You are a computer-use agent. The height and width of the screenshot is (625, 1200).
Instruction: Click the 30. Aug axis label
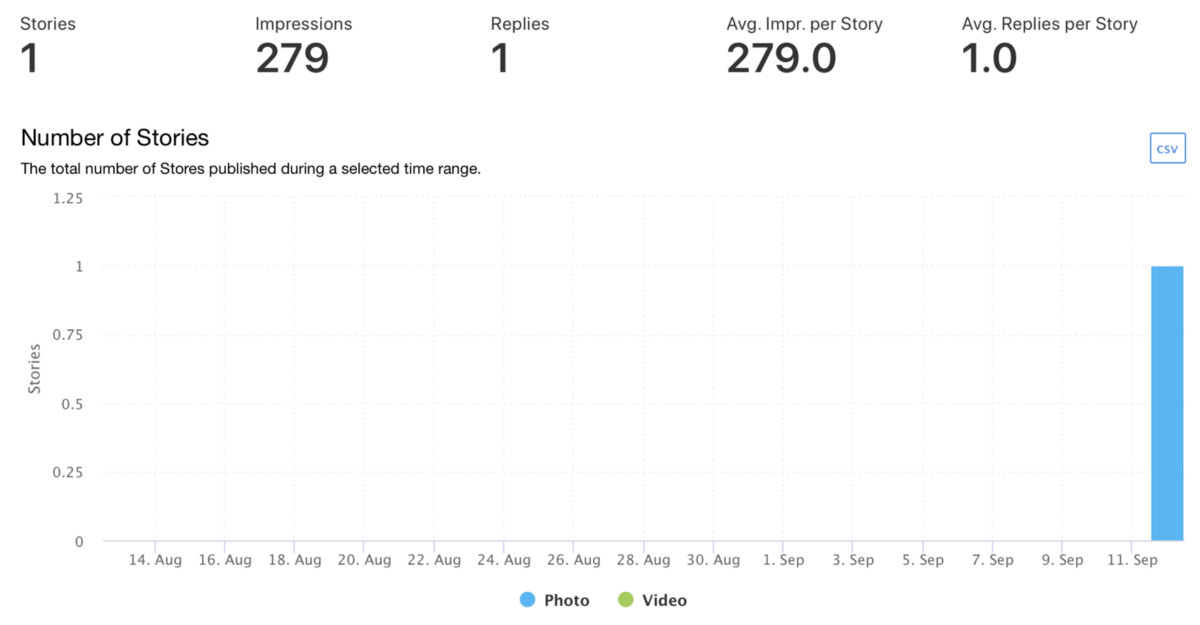713,560
